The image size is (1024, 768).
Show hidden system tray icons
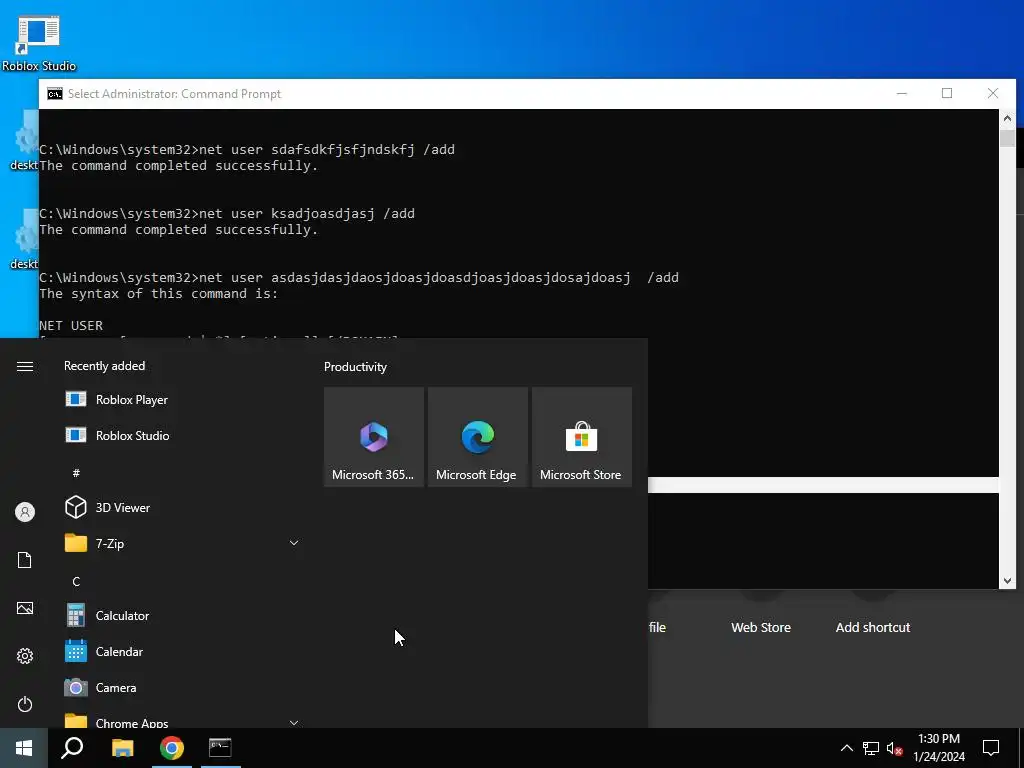pos(846,748)
